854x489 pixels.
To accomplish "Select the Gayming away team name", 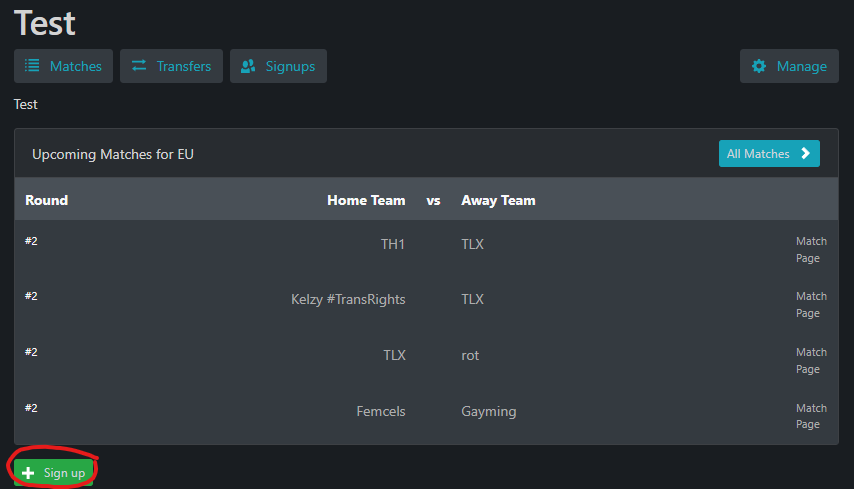I will tap(488, 411).
